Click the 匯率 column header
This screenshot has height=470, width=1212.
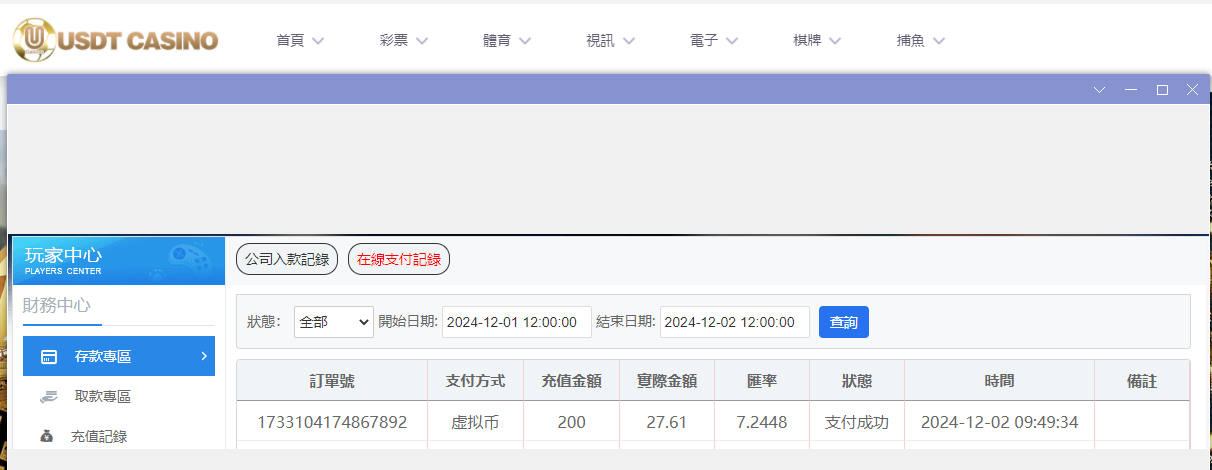coord(762,381)
